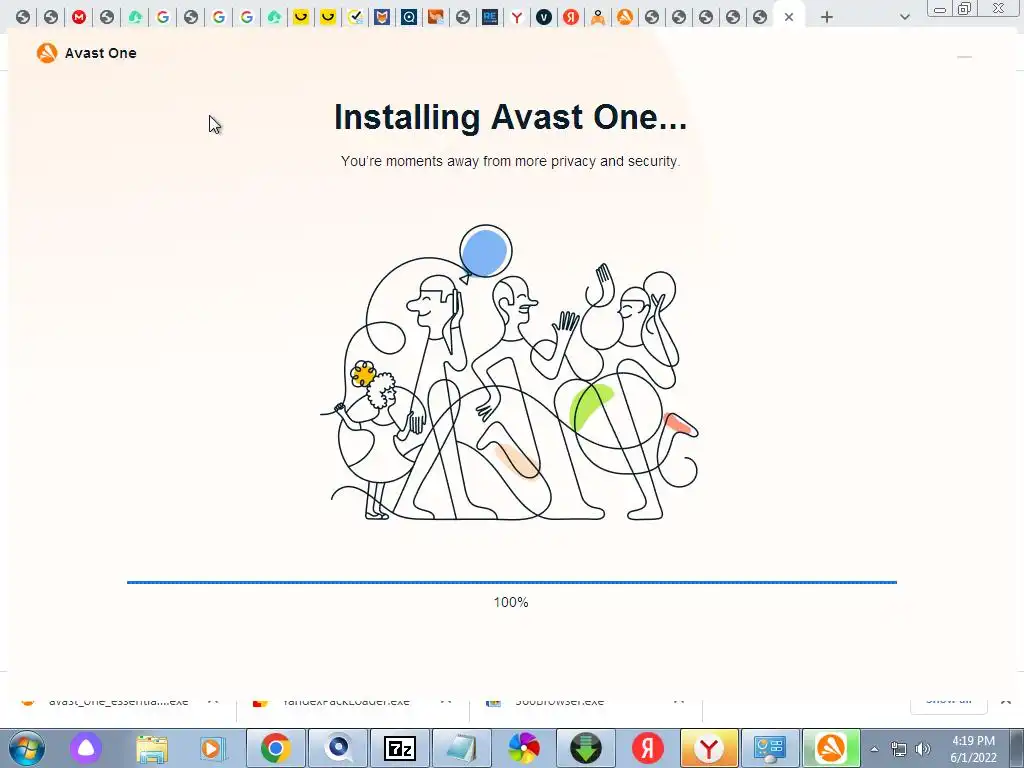Expand the tab search chevron
The height and width of the screenshot is (768, 1024).
904,18
